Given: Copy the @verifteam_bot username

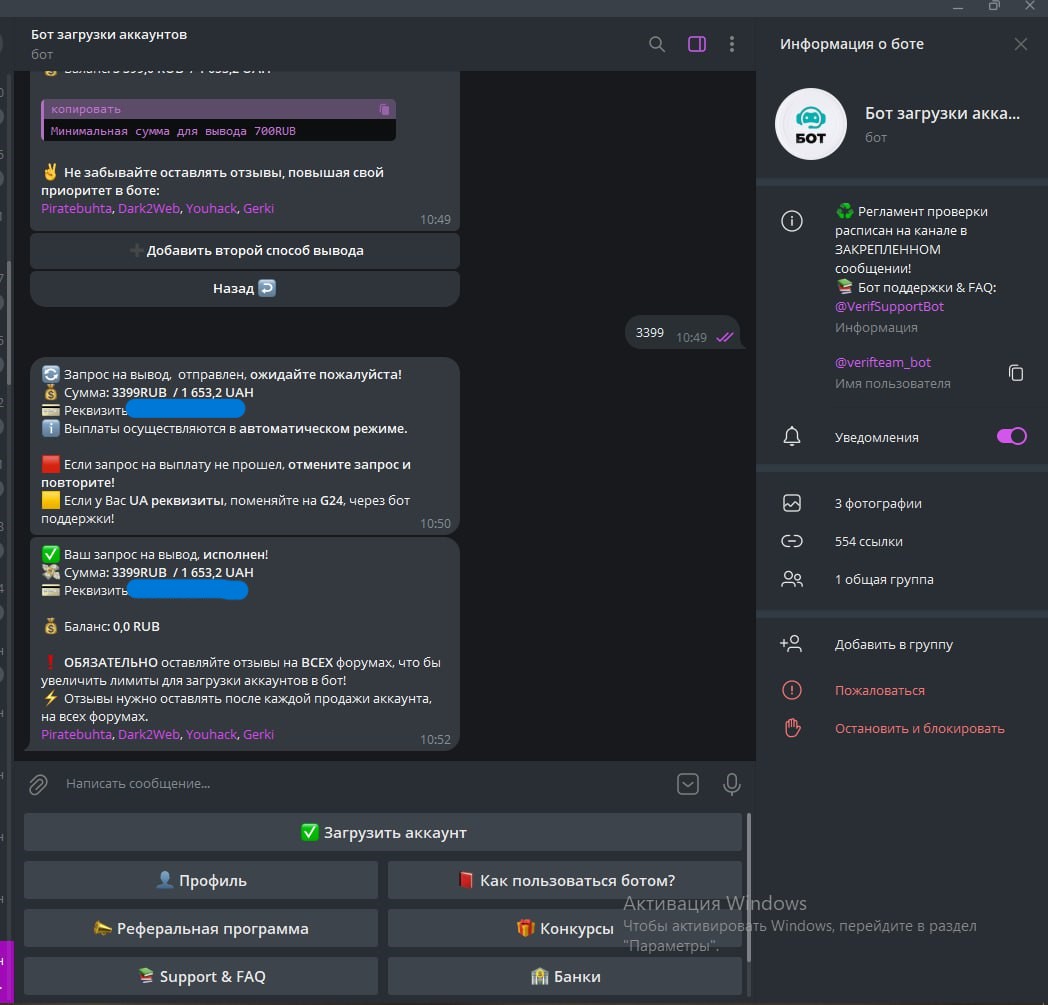Looking at the screenshot, I should coord(1016,373).
